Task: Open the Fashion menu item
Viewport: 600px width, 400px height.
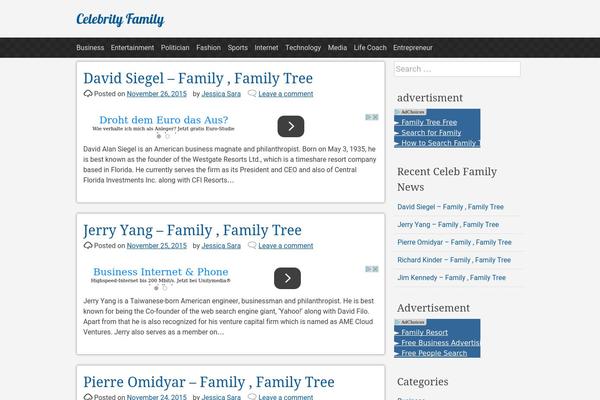Action: coord(209,48)
